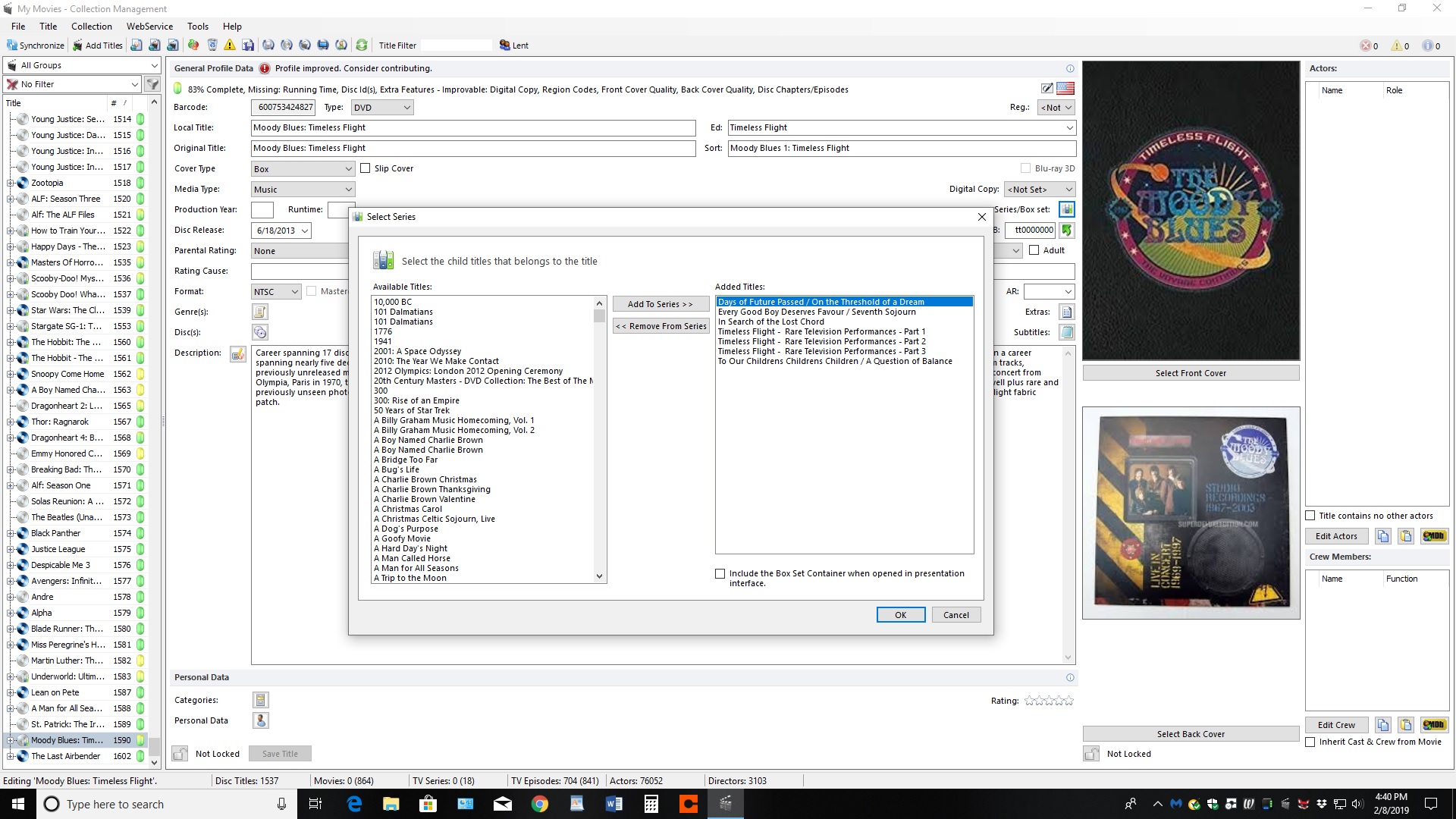
Task: Toggle the Not Locked icon under back cover
Action: tap(1091, 754)
